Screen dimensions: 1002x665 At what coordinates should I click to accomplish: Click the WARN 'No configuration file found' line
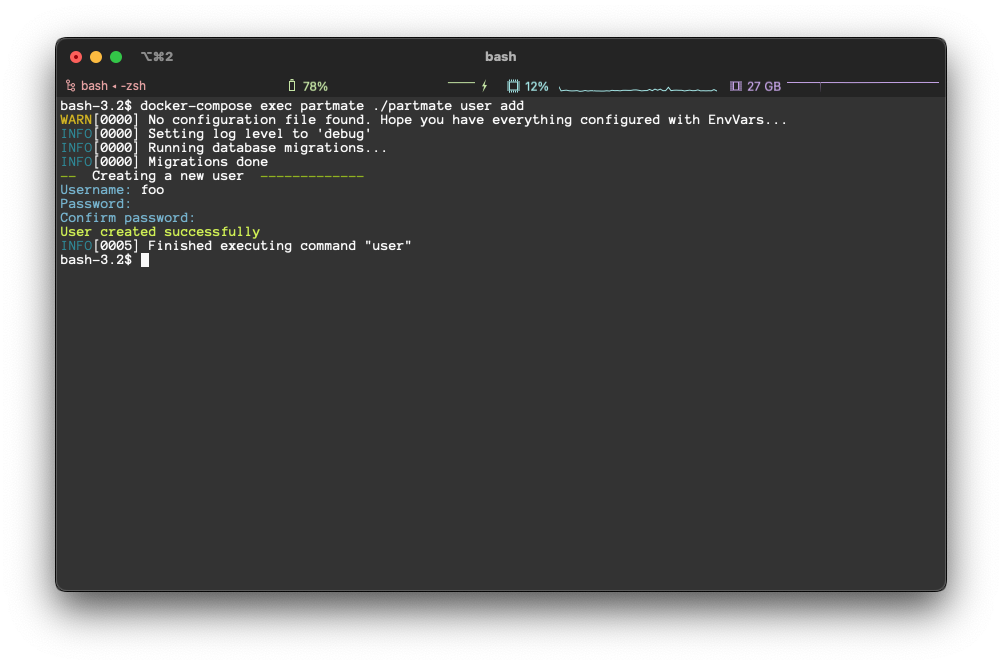click(x=424, y=120)
